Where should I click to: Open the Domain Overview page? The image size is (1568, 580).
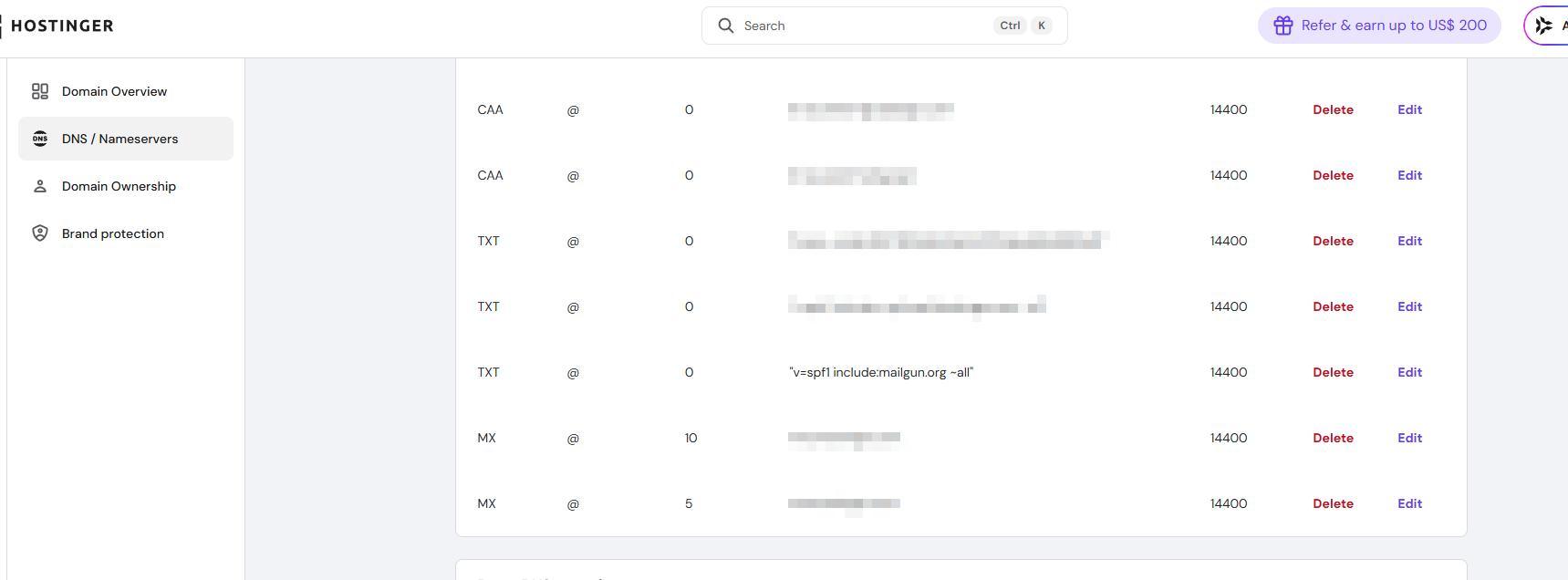[114, 91]
